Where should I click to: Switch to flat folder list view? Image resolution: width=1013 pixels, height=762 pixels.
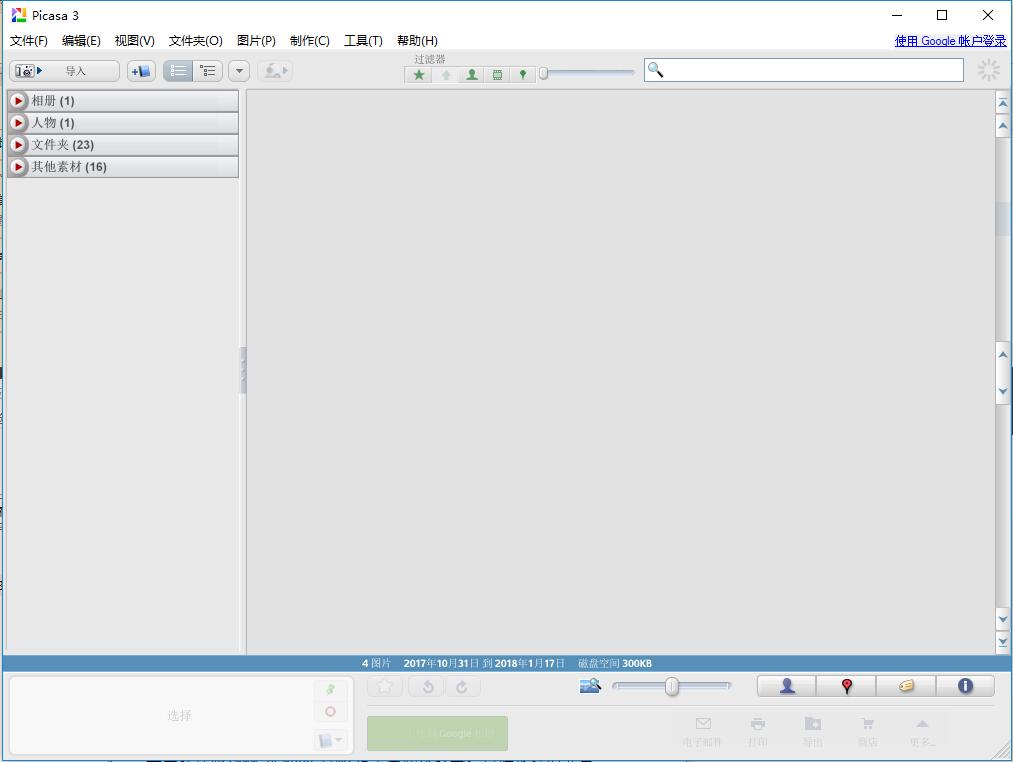point(178,71)
